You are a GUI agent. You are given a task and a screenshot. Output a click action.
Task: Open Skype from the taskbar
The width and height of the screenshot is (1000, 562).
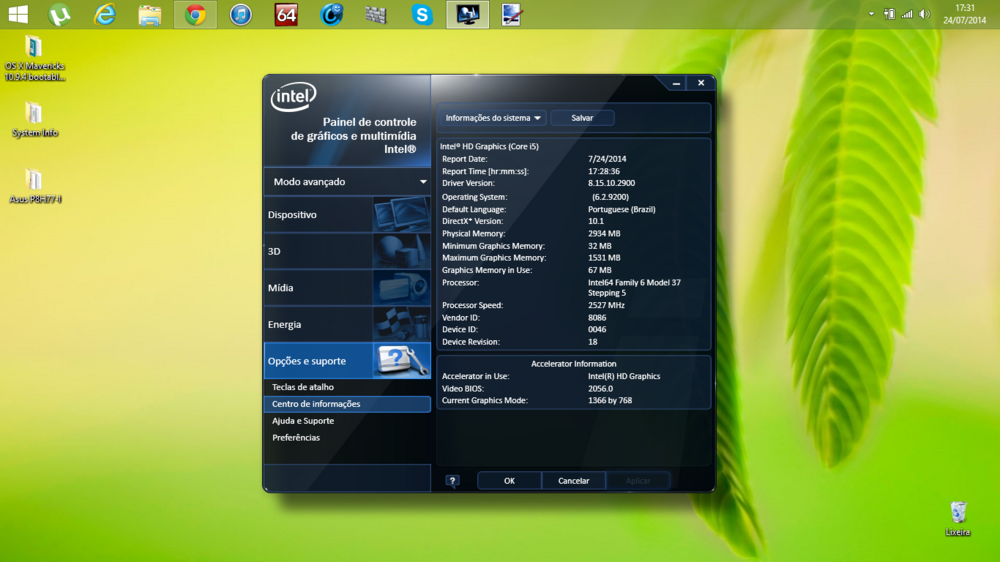click(422, 15)
